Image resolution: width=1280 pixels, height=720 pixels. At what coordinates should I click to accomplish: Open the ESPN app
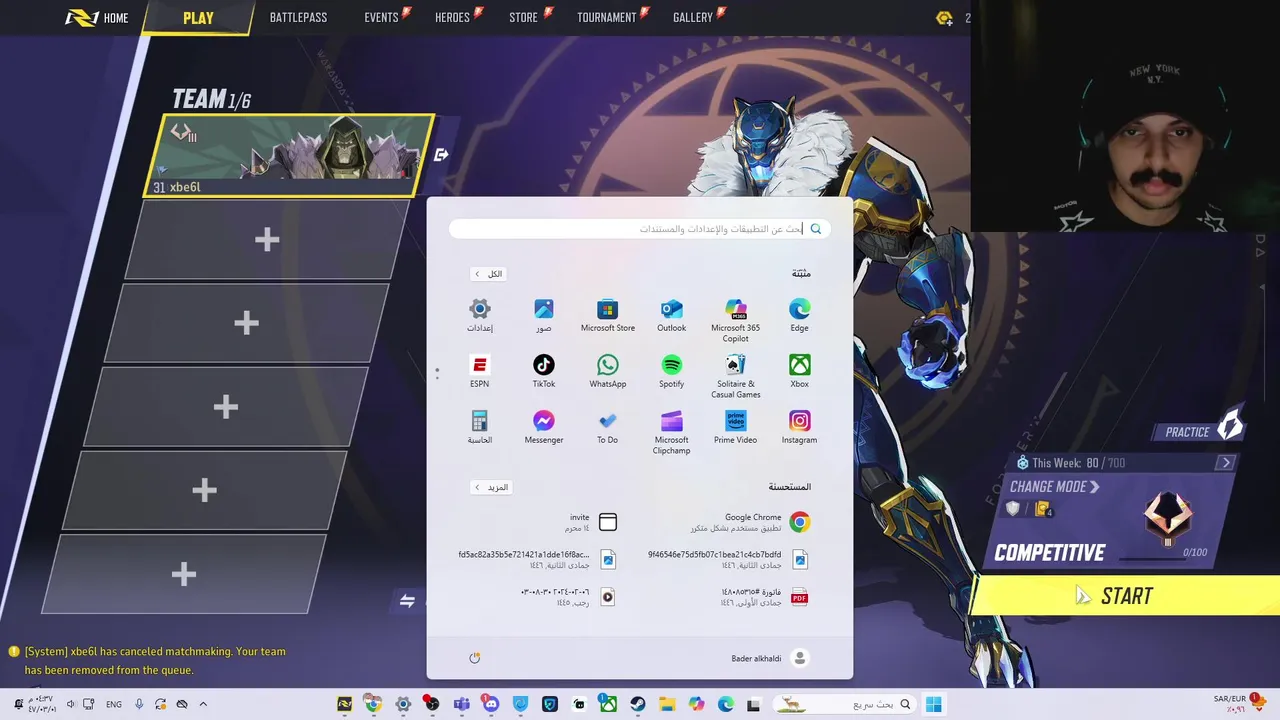pyautogui.click(x=480, y=371)
